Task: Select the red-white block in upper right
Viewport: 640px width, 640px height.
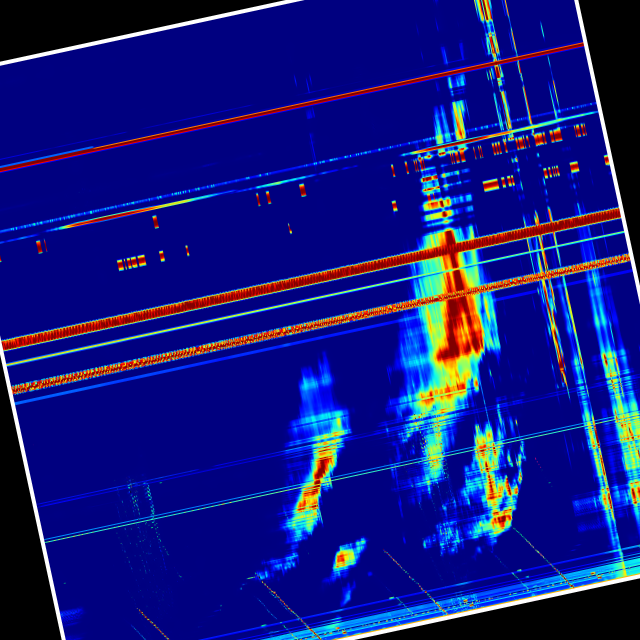Action: pyautogui.click(x=490, y=184)
